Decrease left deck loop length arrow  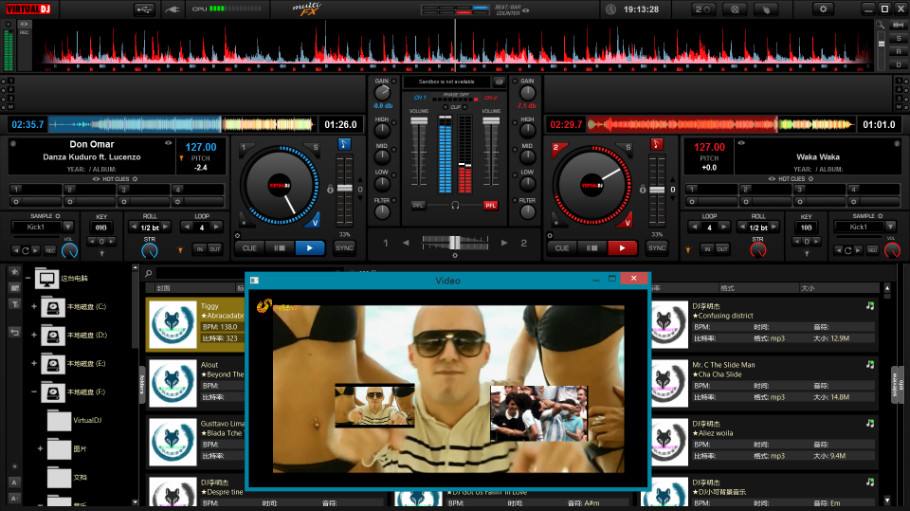[x=187, y=227]
